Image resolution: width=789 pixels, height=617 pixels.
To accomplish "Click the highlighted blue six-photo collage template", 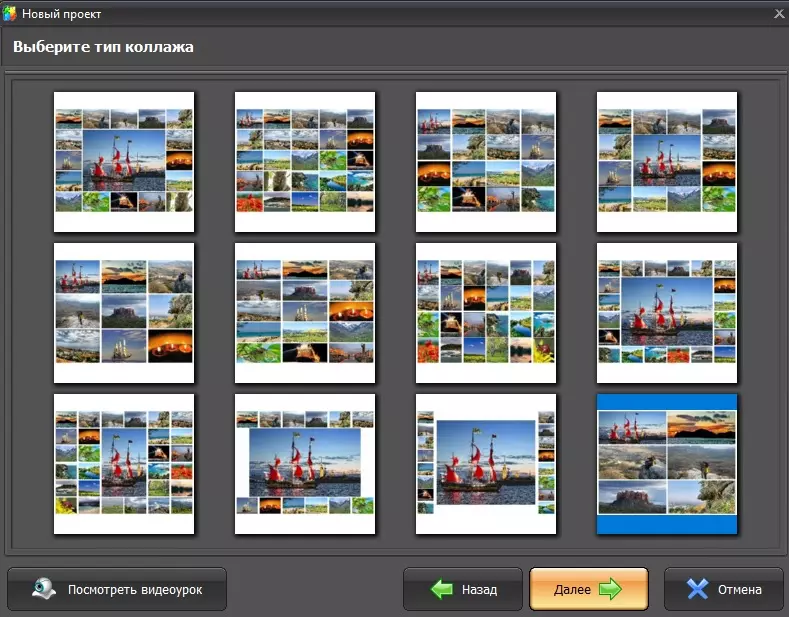I will pyautogui.click(x=667, y=464).
